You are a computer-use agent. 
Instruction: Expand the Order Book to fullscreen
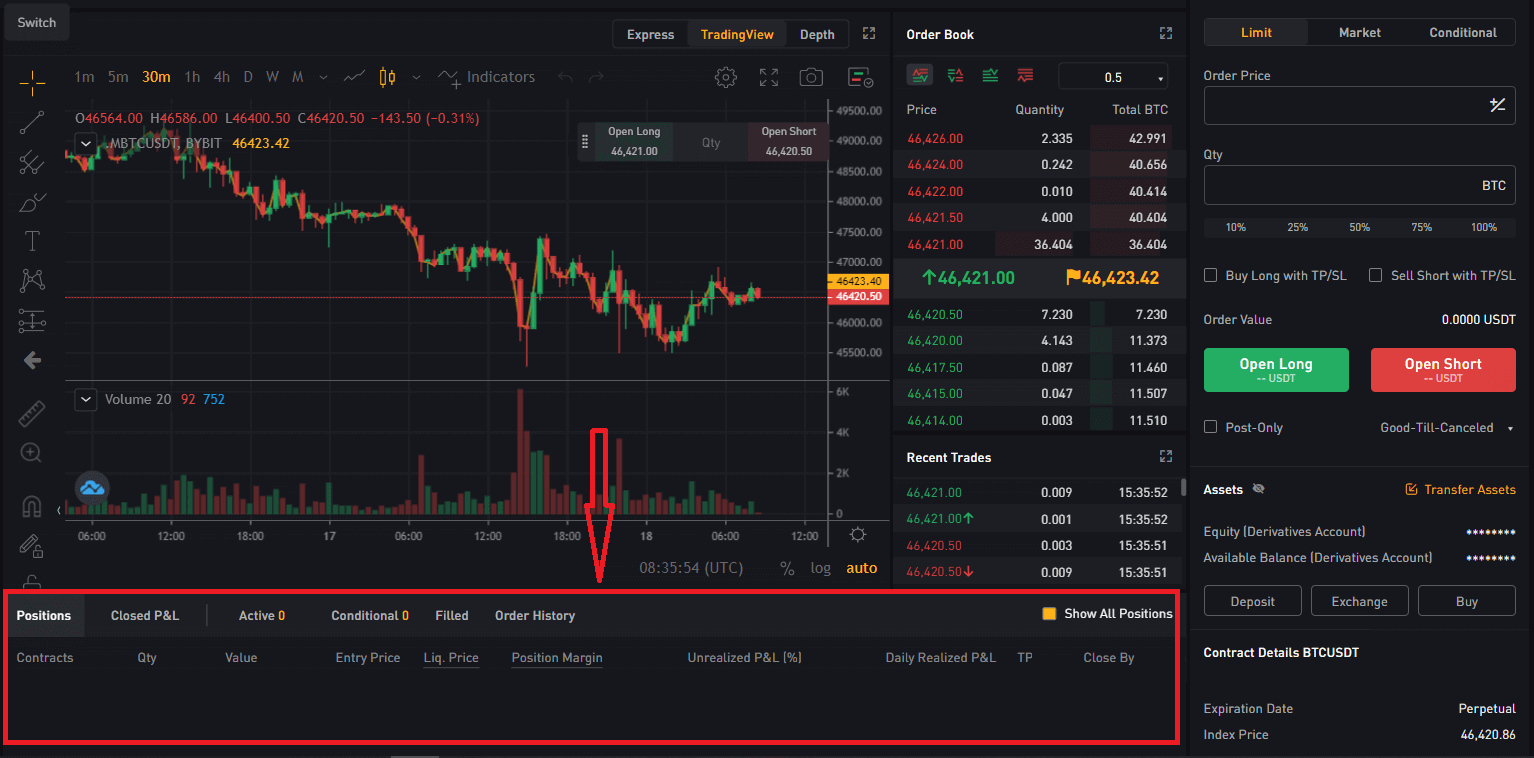click(x=1166, y=33)
